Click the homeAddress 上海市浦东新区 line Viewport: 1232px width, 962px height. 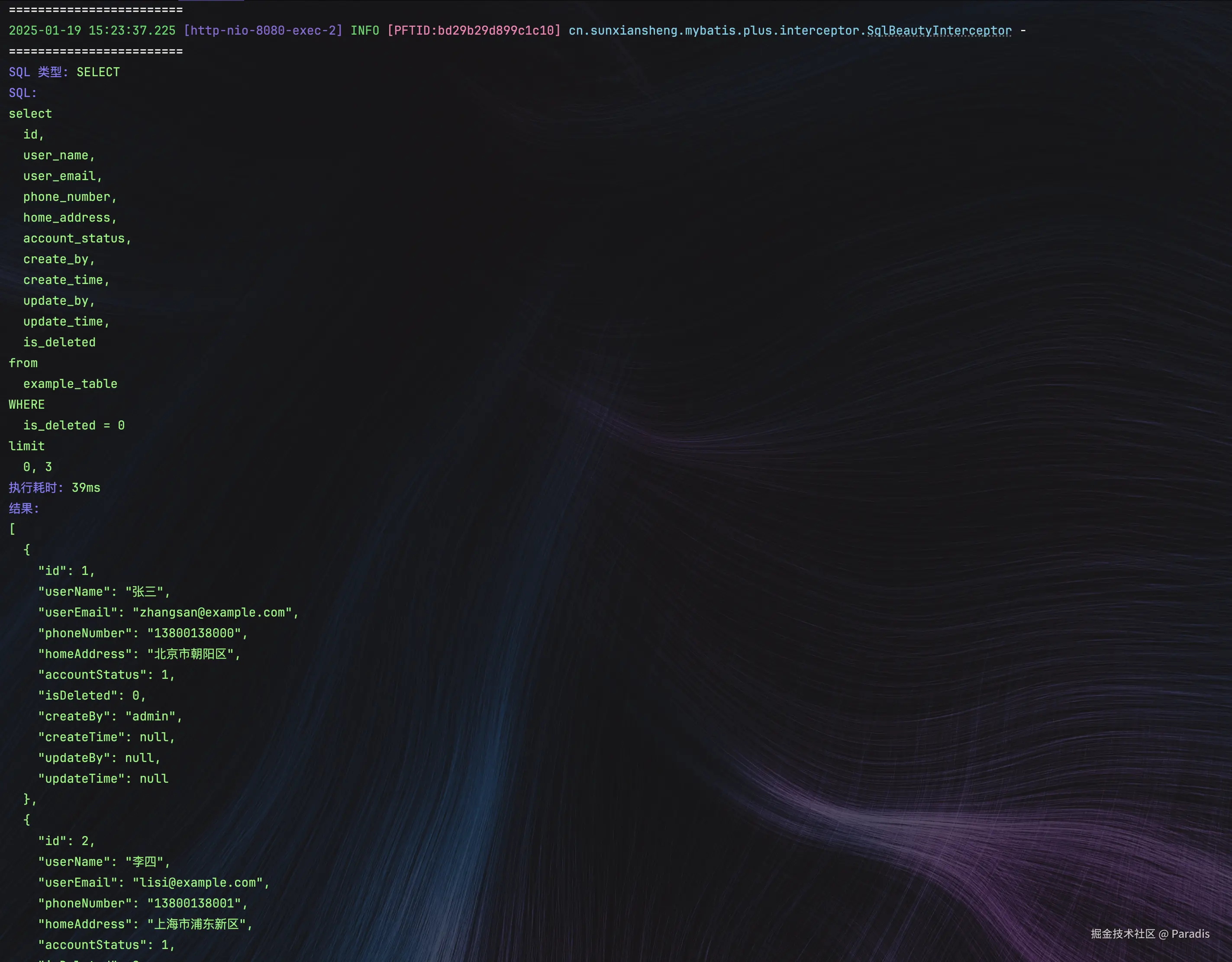click(x=145, y=924)
